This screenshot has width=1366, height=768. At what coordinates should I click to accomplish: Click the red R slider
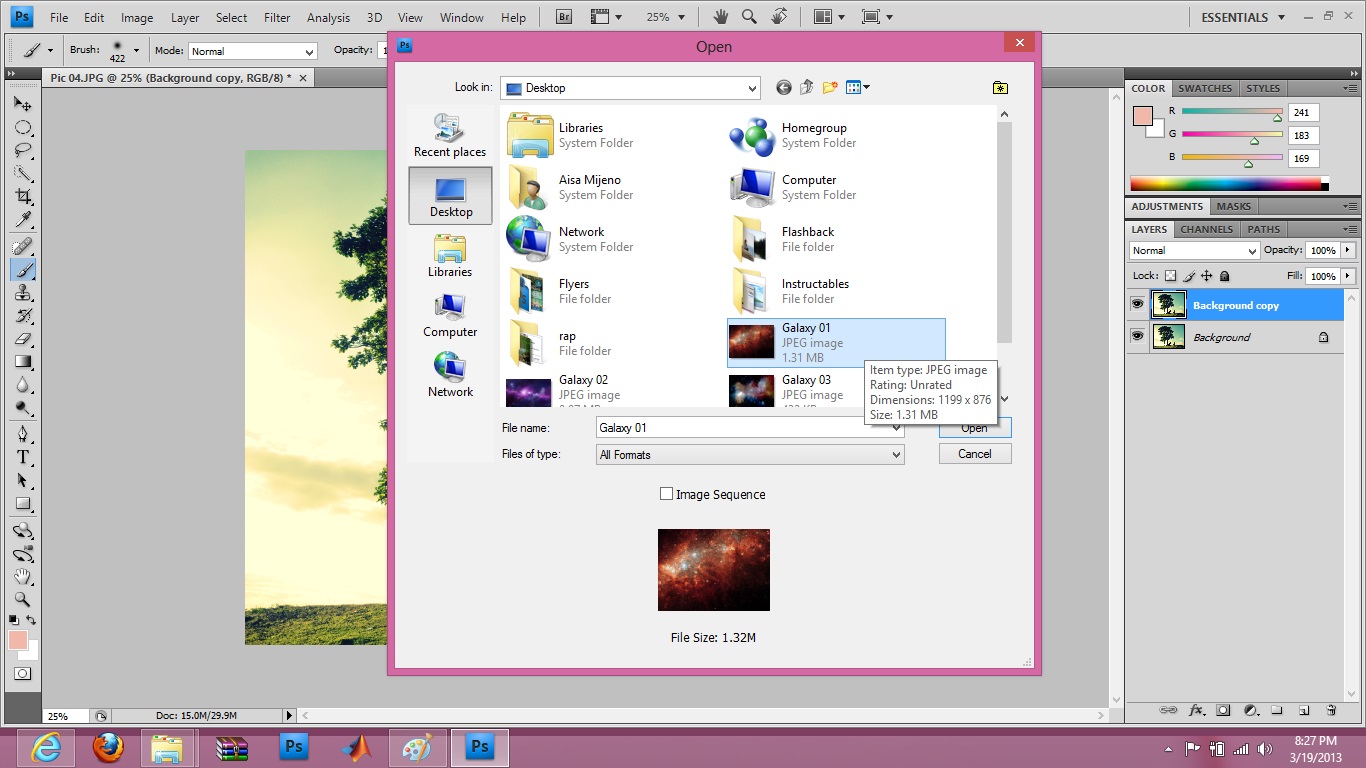click(x=1232, y=112)
